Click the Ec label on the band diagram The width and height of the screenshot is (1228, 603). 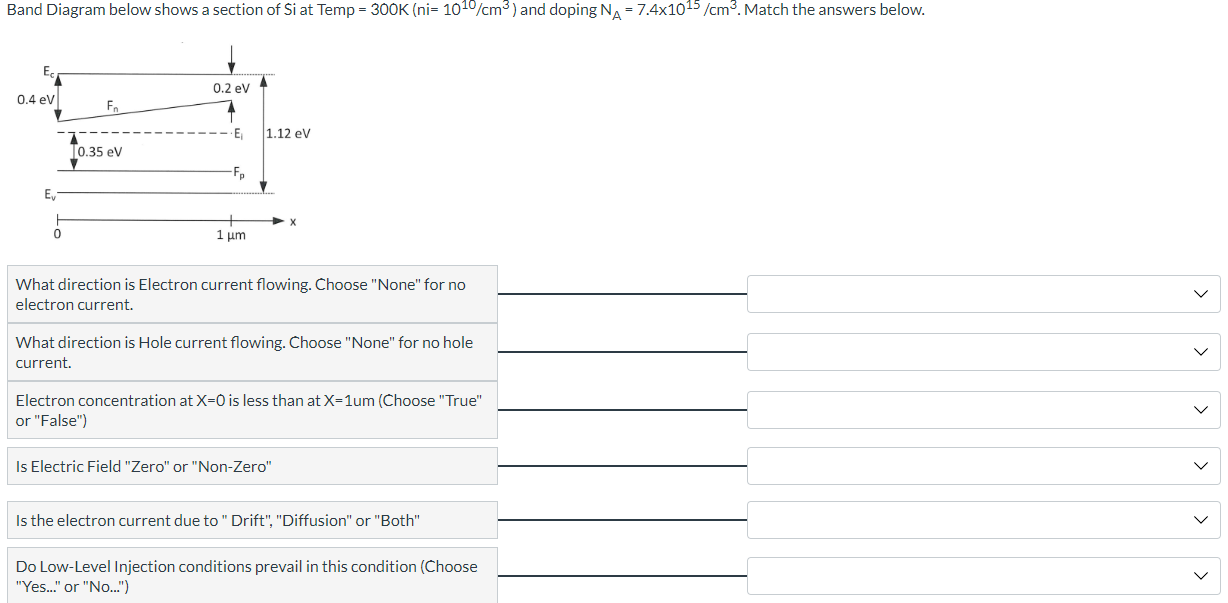click(x=47, y=72)
